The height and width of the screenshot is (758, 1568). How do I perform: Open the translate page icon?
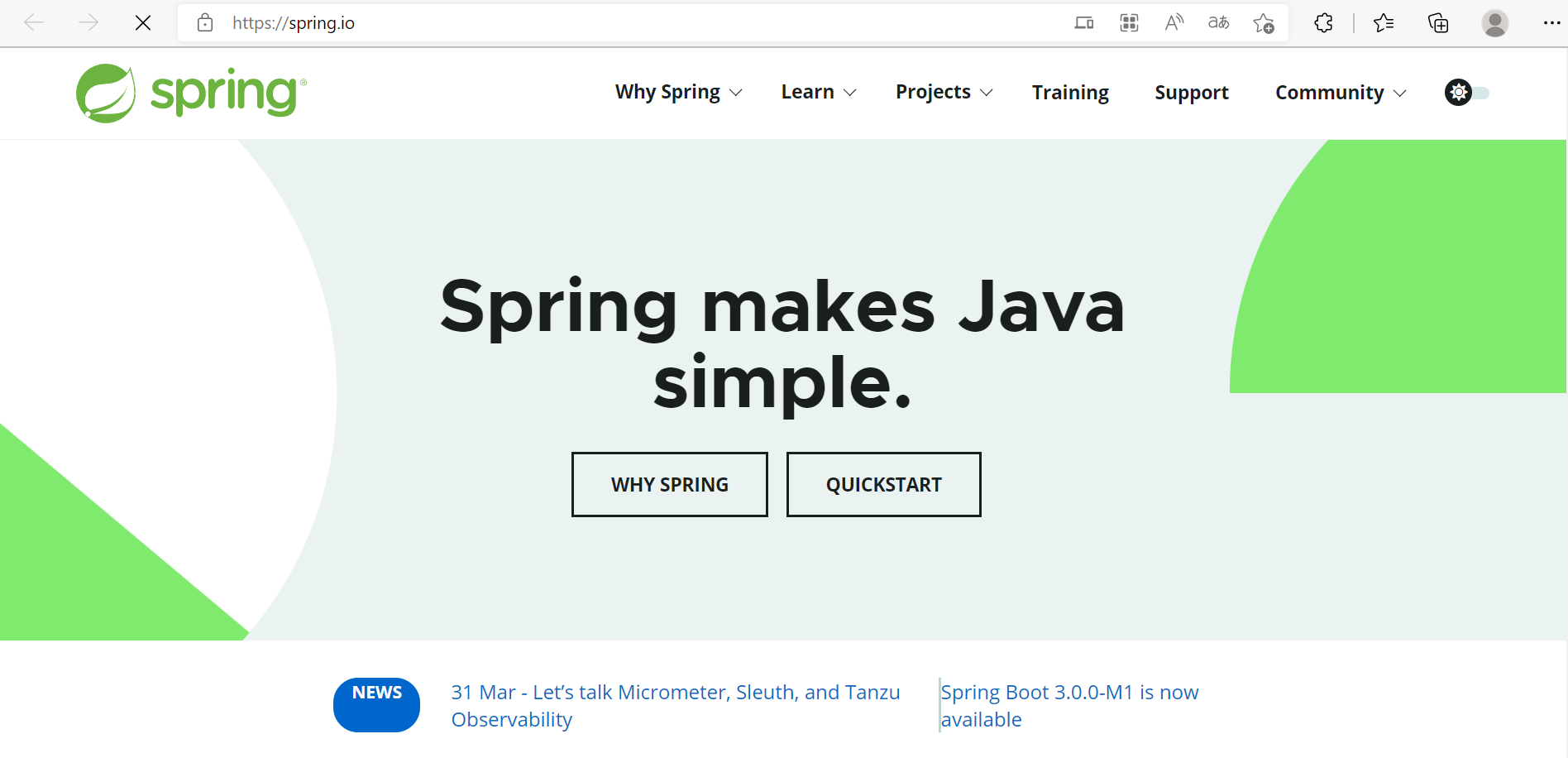(x=1218, y=22)
